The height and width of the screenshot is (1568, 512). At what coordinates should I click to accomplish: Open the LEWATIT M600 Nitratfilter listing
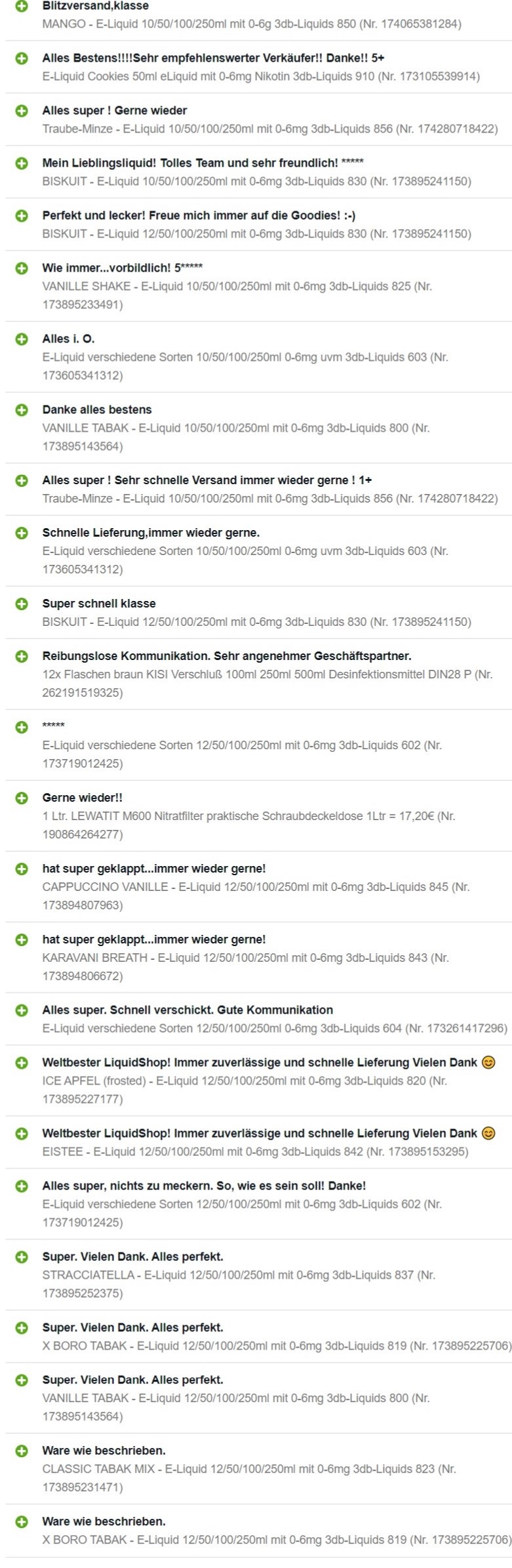click(249, 825)
